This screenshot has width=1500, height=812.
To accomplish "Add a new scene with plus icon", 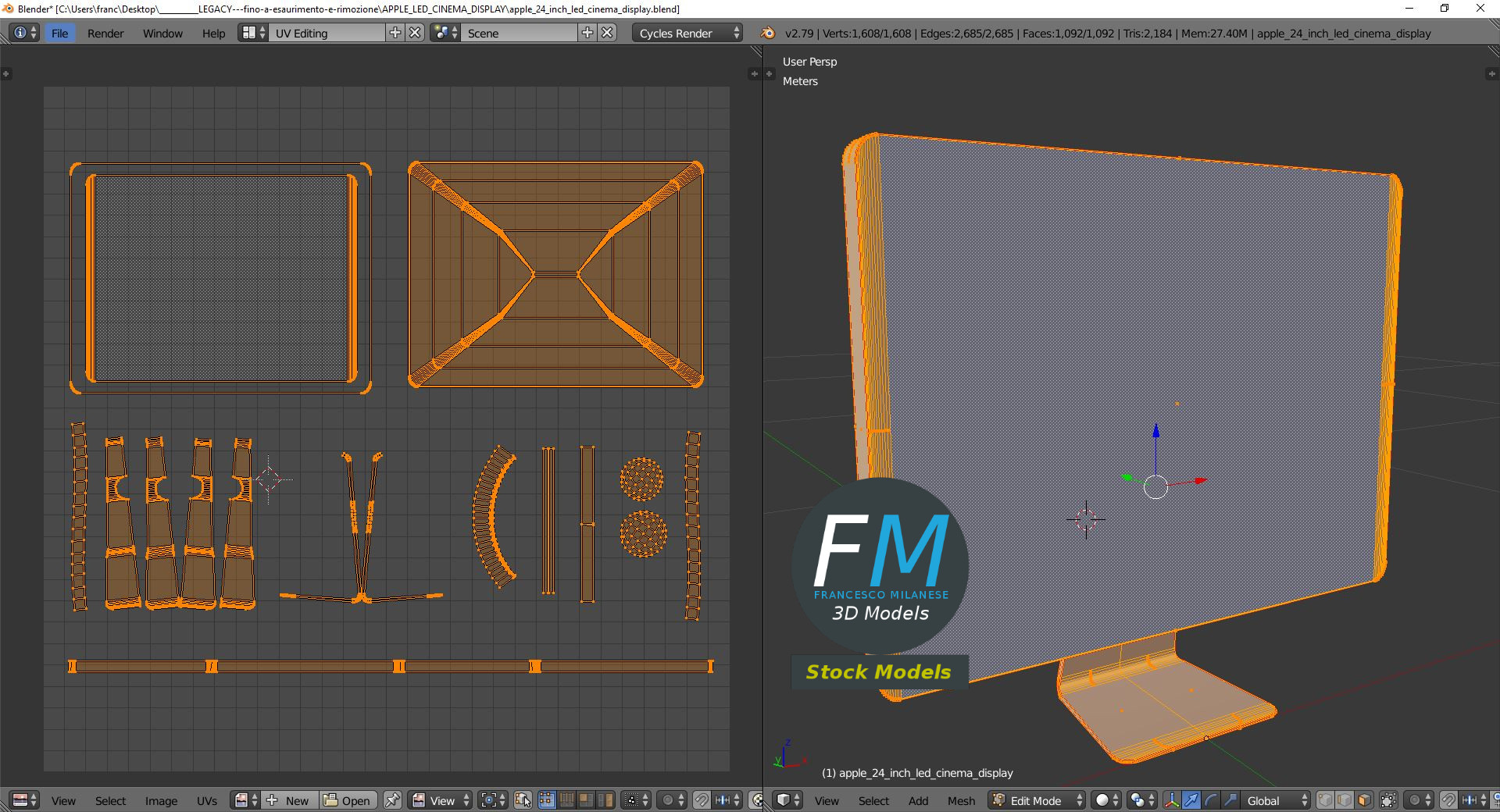I will click(x=587, y=33).
